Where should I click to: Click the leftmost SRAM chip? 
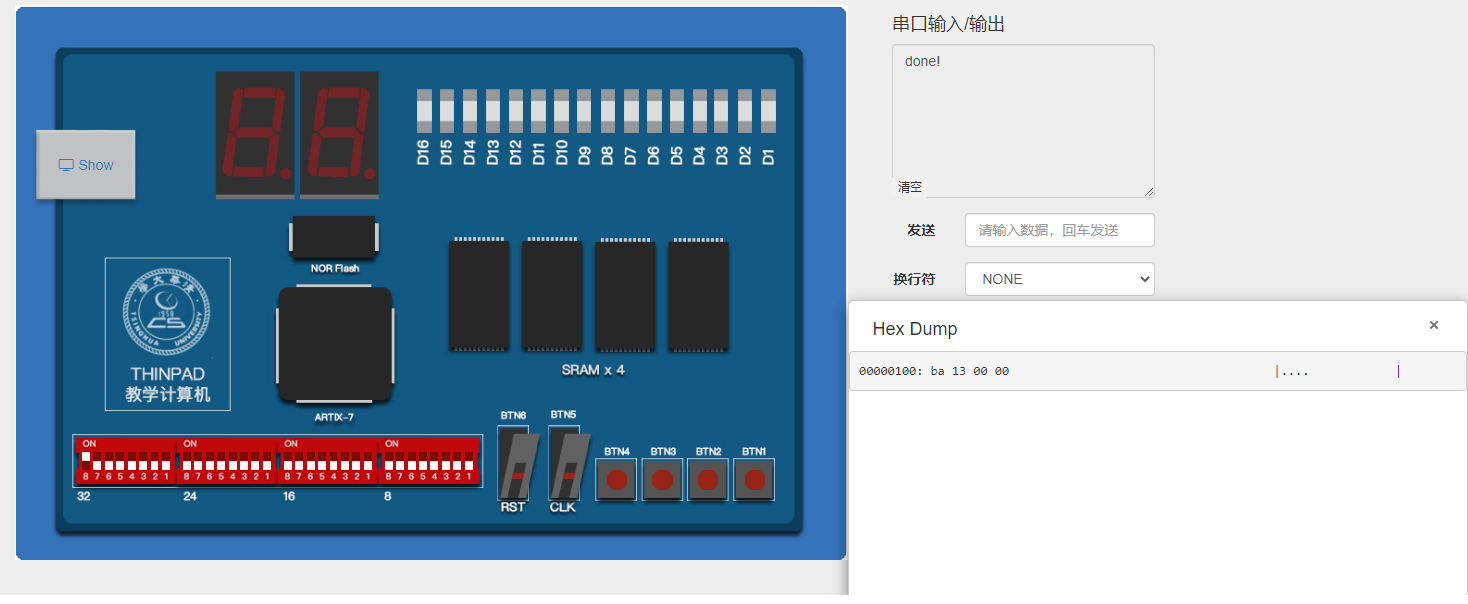478,295
